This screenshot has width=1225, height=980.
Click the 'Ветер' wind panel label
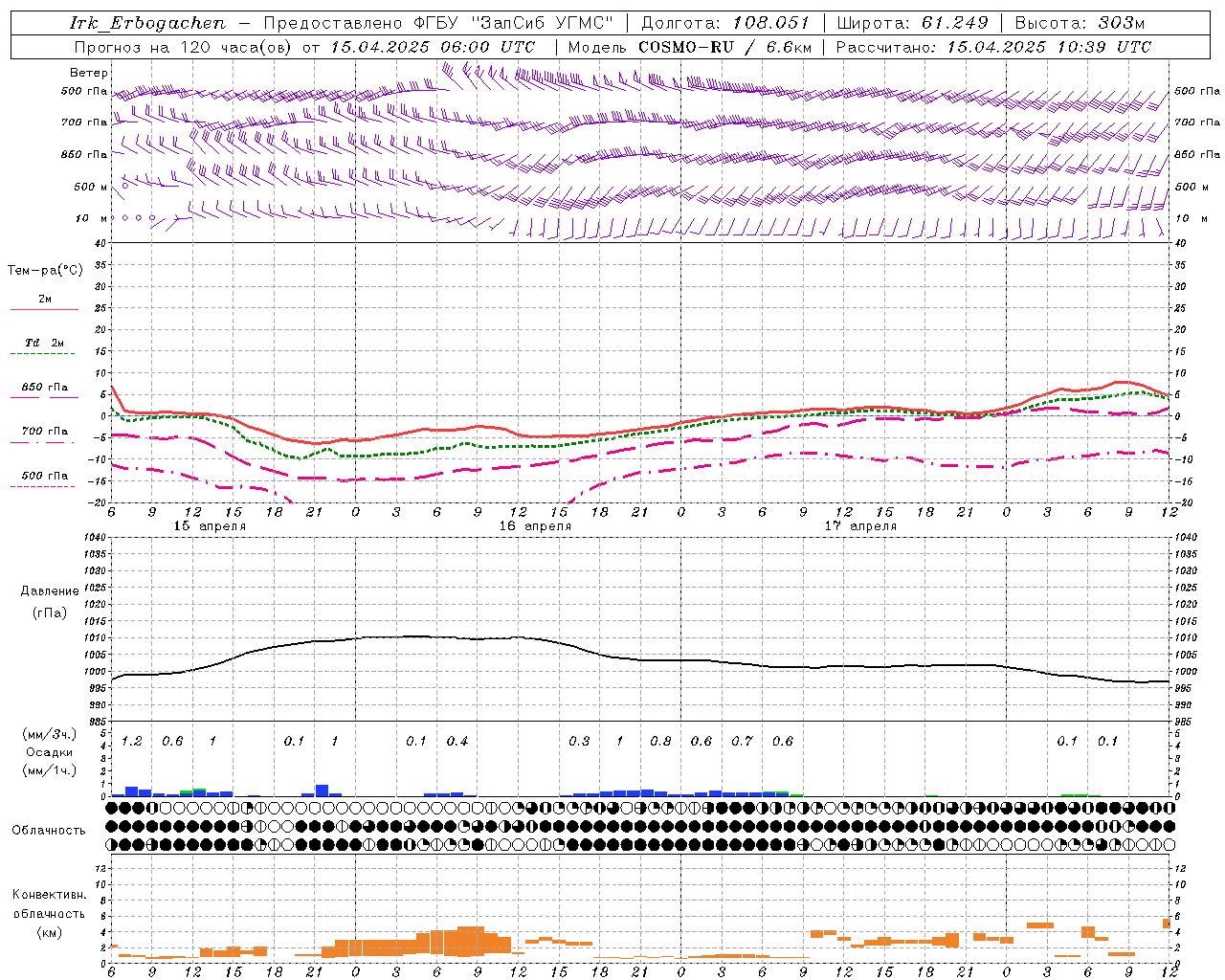tap(89, 73)
